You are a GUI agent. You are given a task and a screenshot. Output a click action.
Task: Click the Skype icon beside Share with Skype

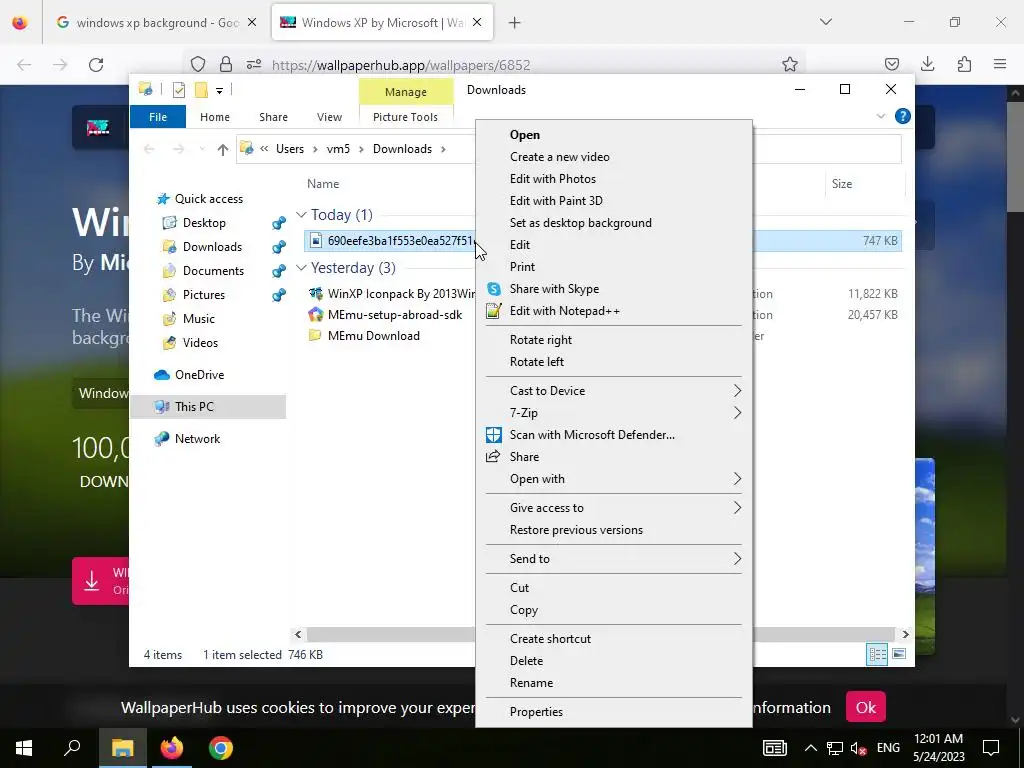(x=494, y=289)
